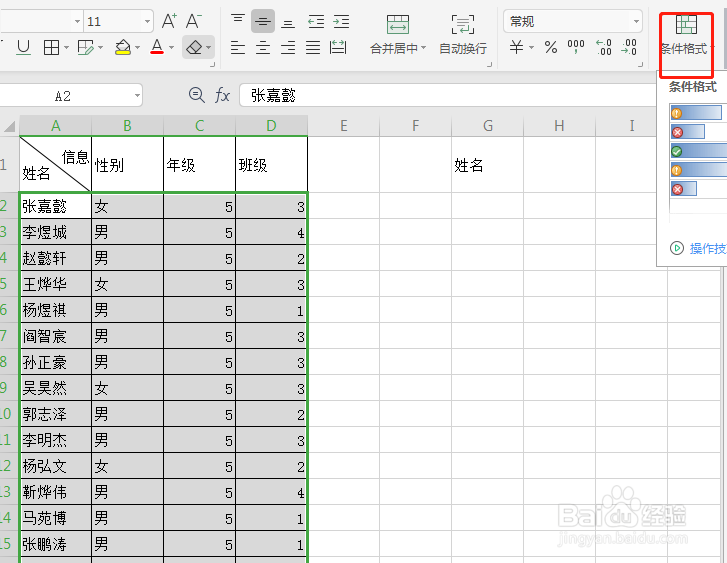Click the zoom magnifier by the formula bar
The image size is (727, 563).
[x=197, y=95]
